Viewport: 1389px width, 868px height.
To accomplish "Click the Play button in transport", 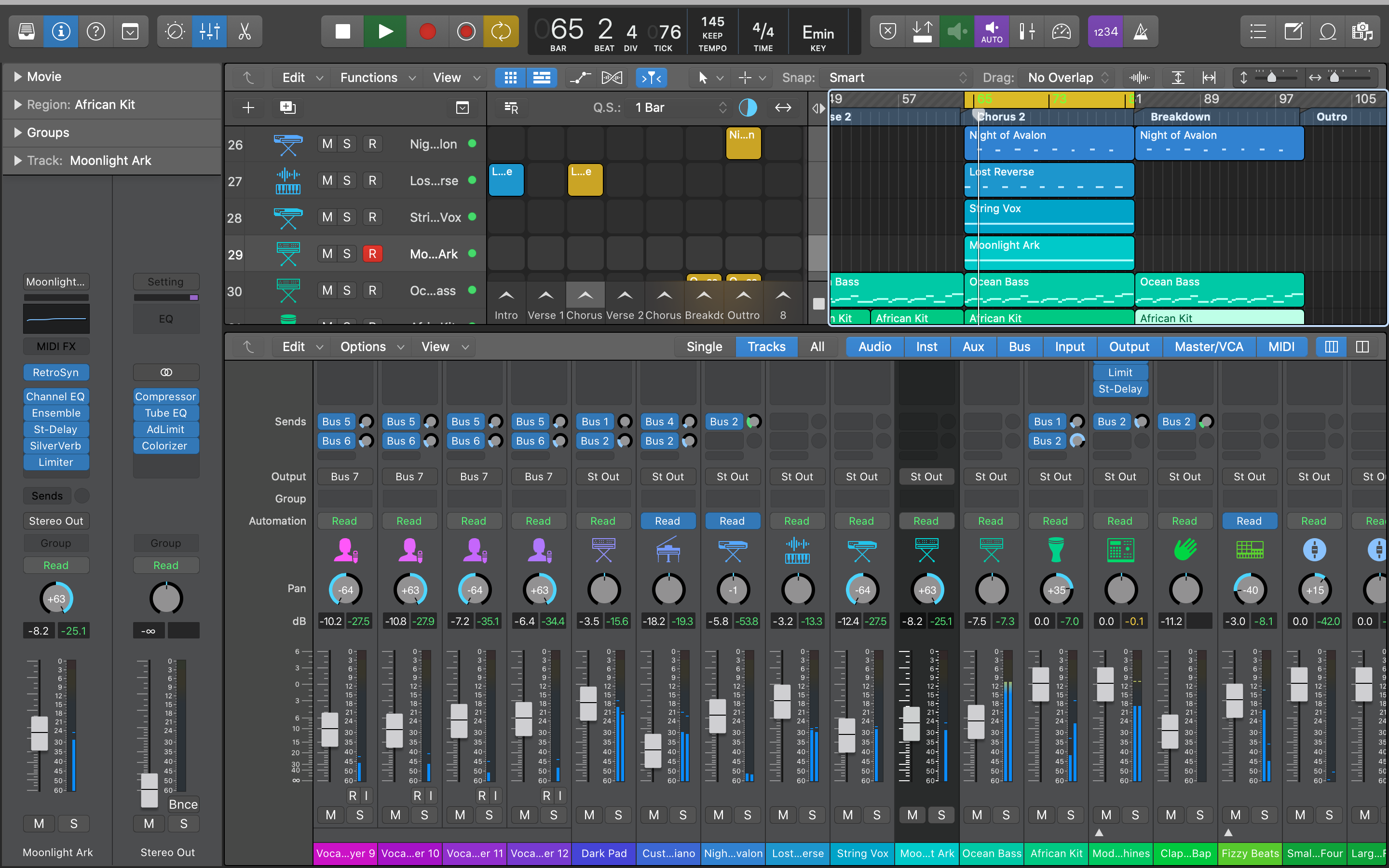I will tap(385, 31).
